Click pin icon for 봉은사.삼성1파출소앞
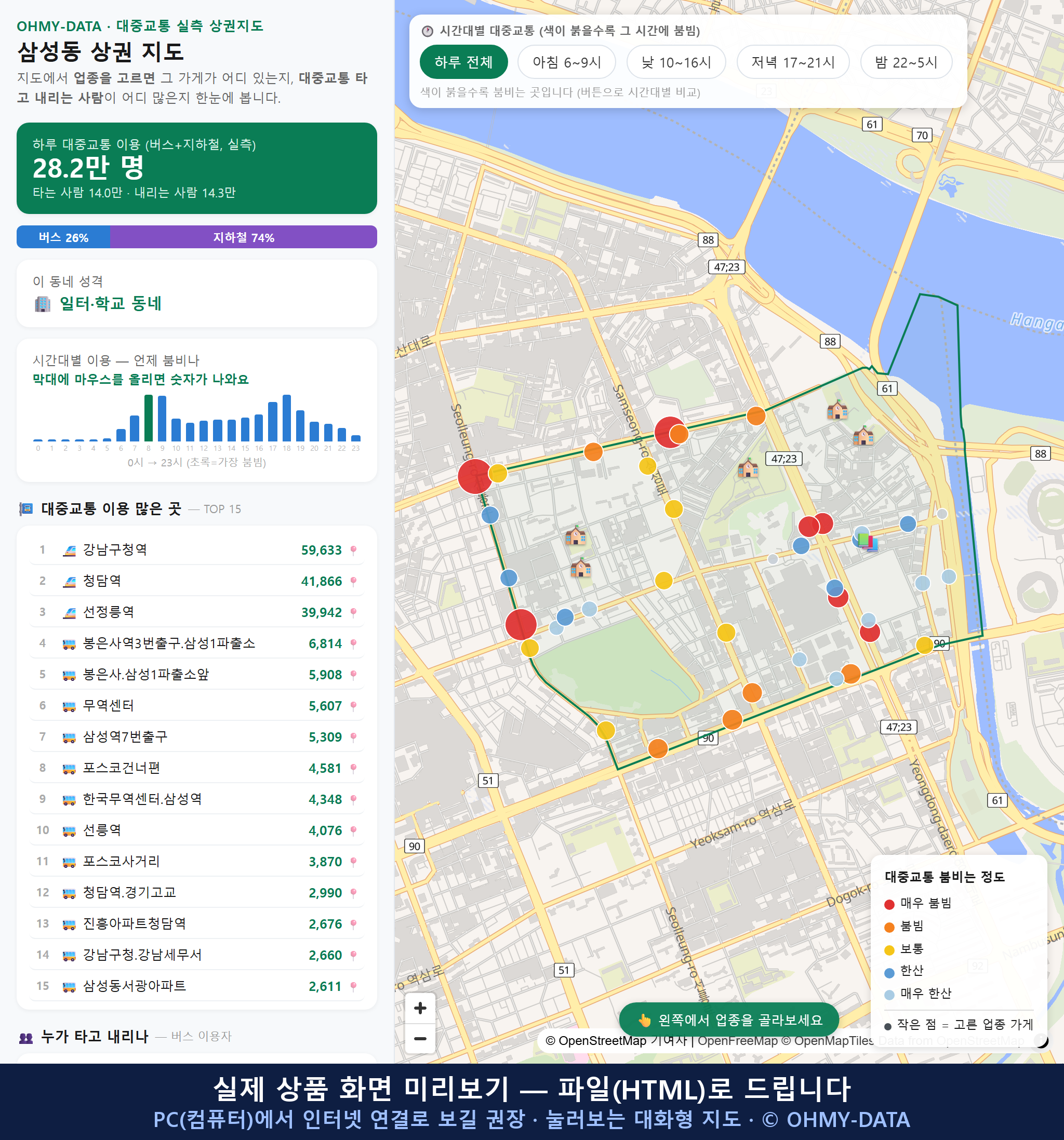This screenshot has width=1064, height=1140. tap(353, 674)
